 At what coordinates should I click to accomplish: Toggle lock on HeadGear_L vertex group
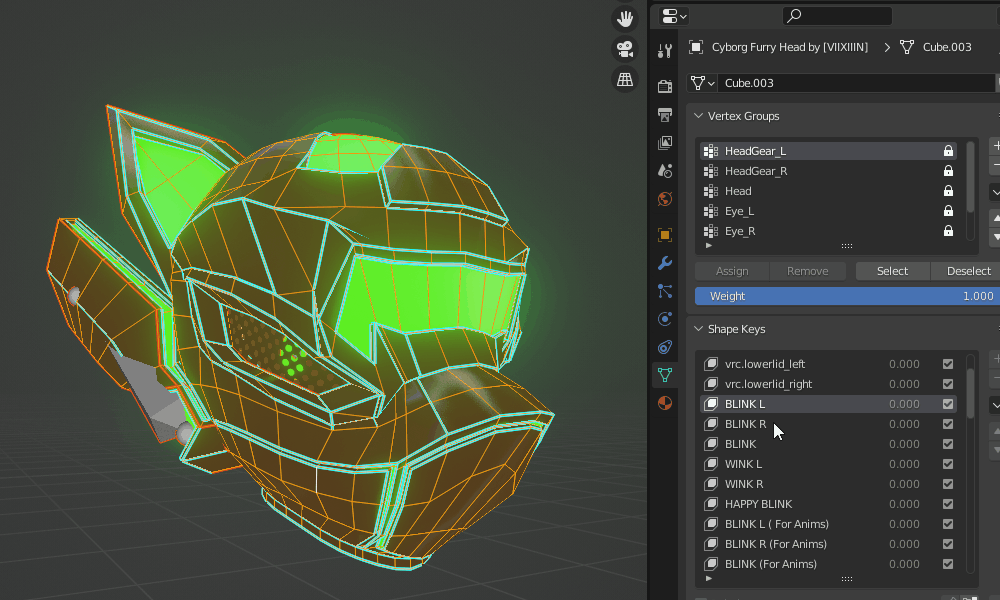pyautogui.click(x=948, y=151)
